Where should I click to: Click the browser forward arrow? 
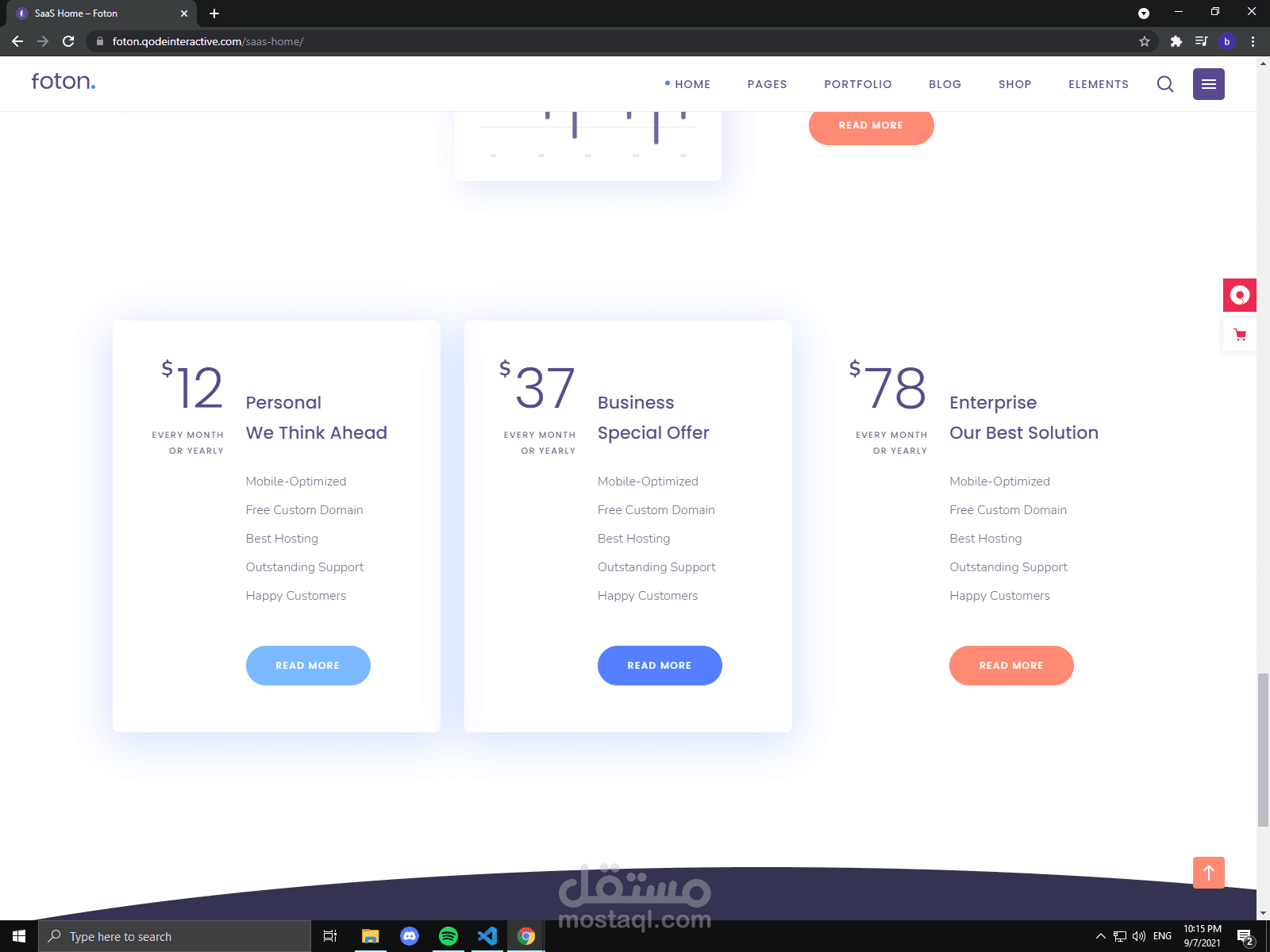pyautogui.click(x=43, y=41)
